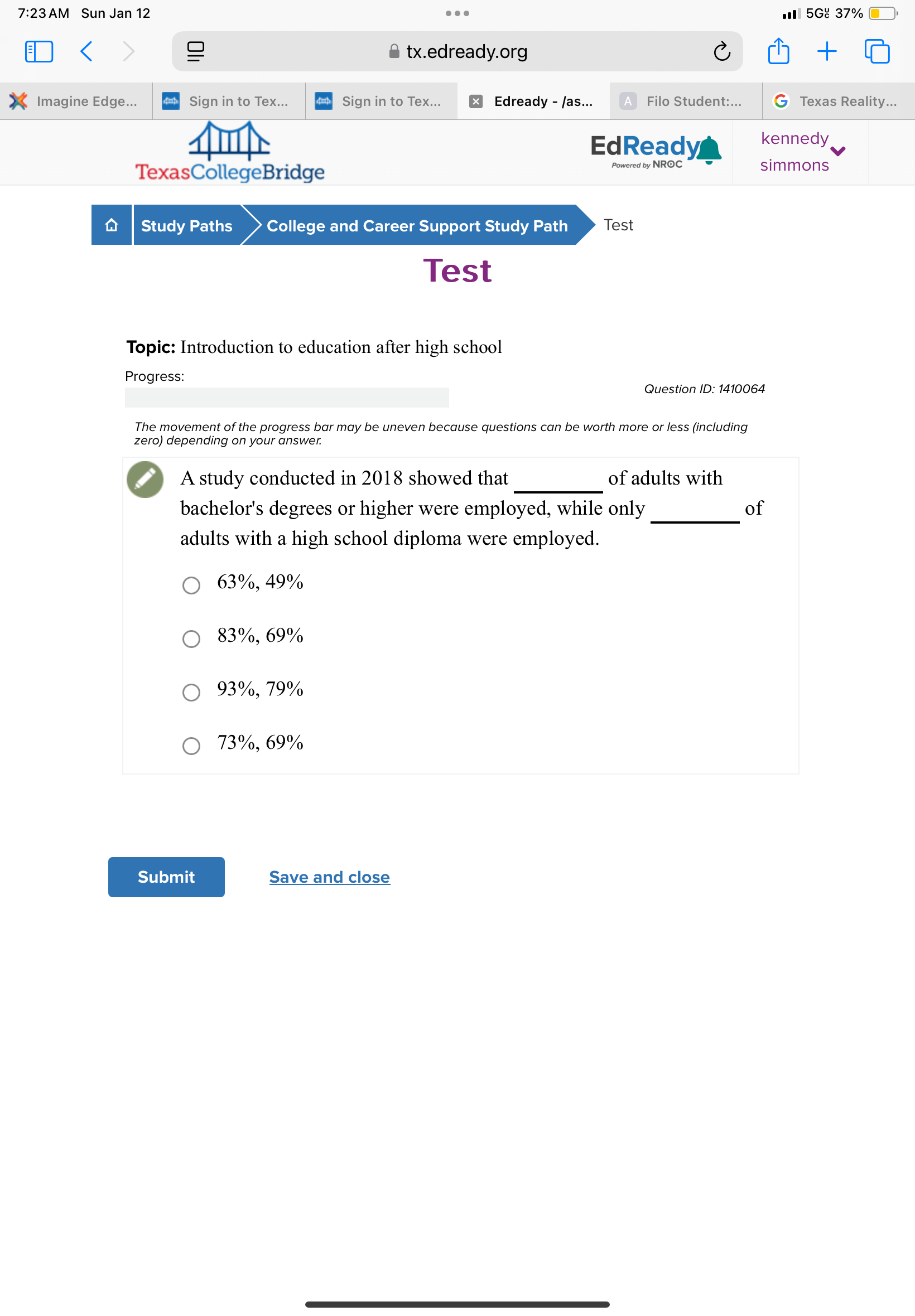
Task: Show the tab overview
Action: [x=877, y=51]
